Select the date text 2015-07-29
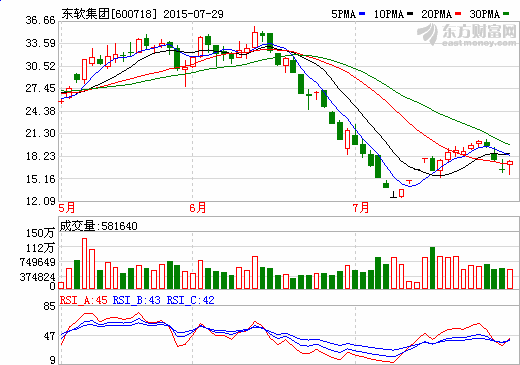The width and height of the screenshot is (520, 365). pos(193,14)
